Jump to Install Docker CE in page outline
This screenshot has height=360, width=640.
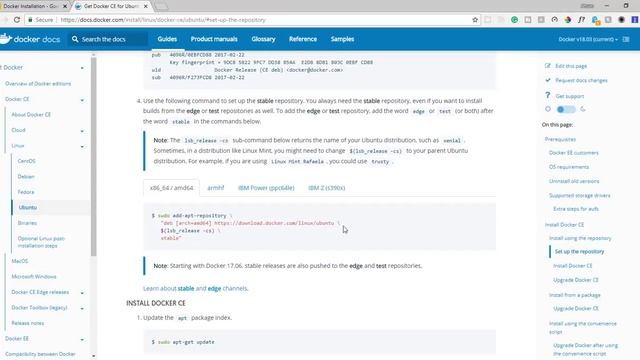point(564,224)
